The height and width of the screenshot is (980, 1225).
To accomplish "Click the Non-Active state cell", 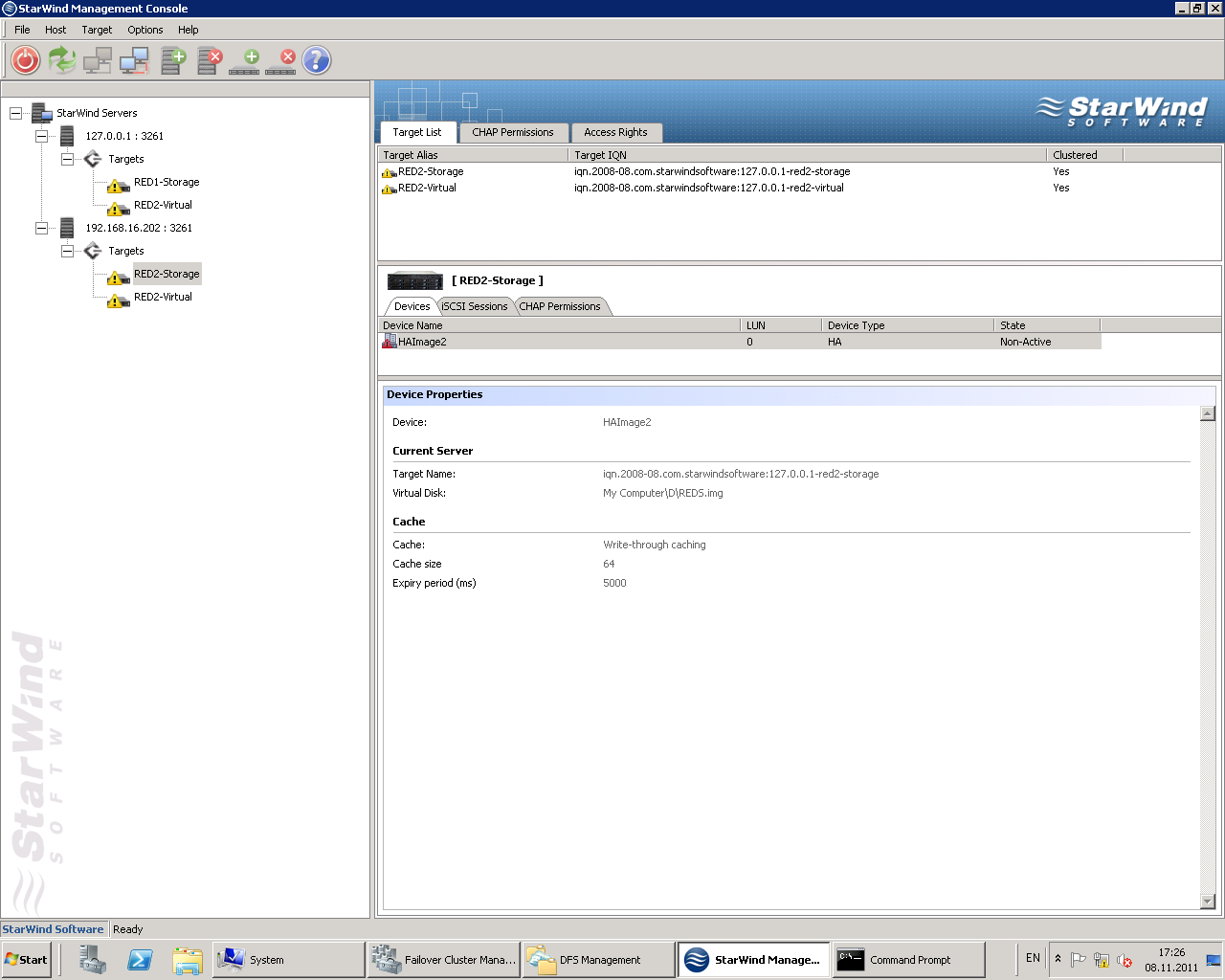I will coord(1025,342).
